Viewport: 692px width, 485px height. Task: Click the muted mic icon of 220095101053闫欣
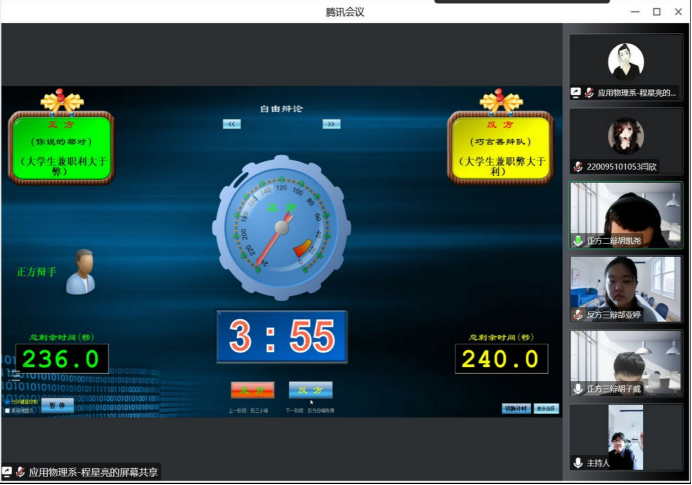[x=578, y=167]
